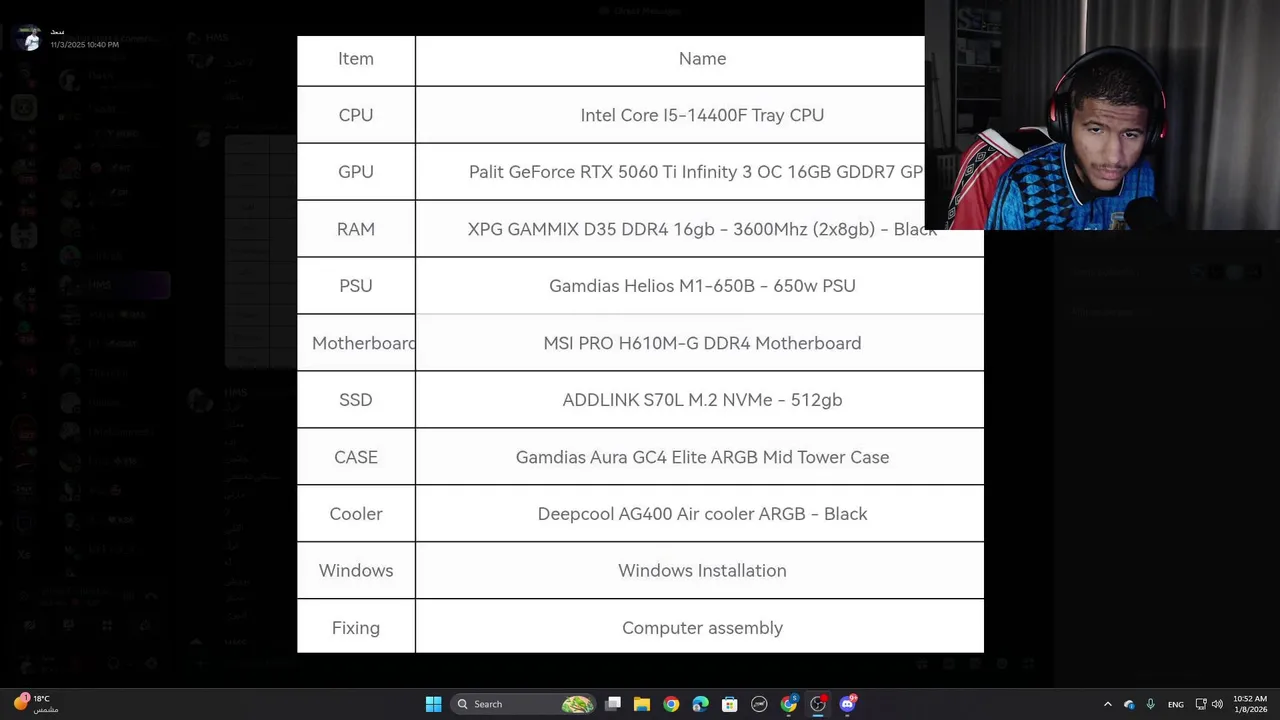Click the 'CASE' label cell
Screen dimensions: 1280x720
[x=356, y=457]
